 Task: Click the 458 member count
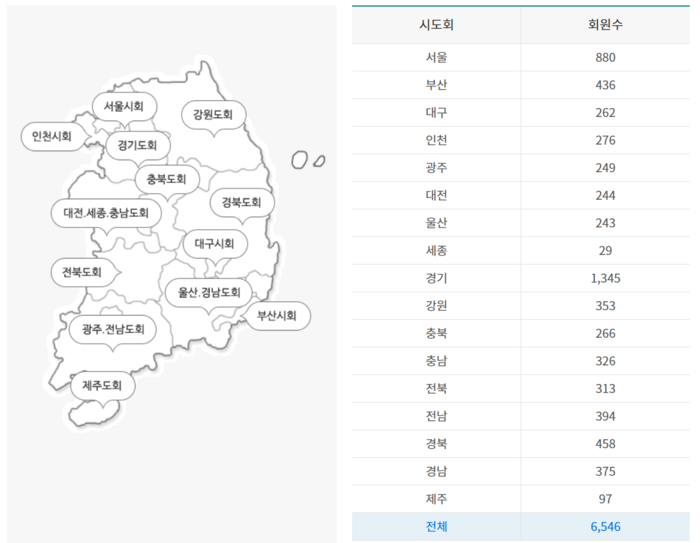pos(605,444)
